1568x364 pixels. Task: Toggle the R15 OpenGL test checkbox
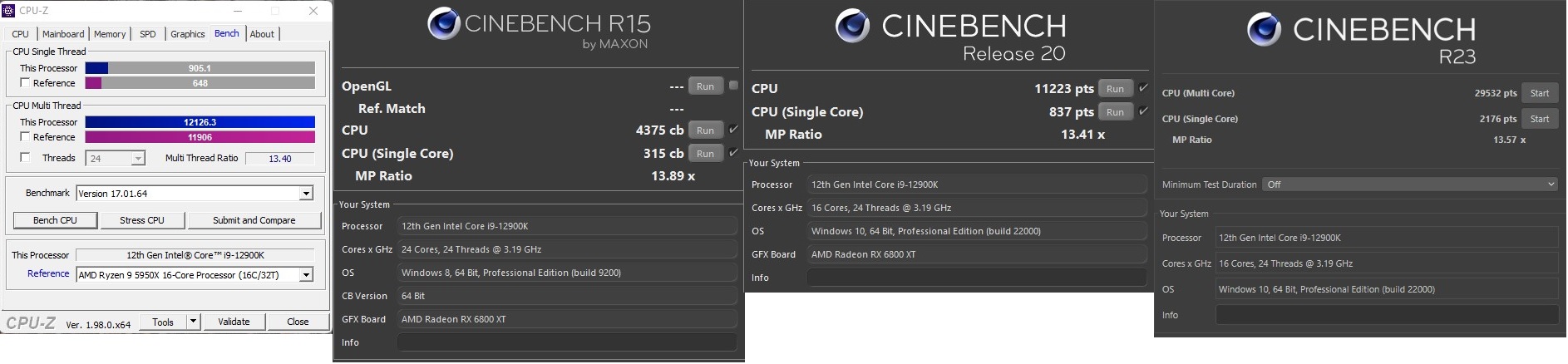(x=733, y=86)
